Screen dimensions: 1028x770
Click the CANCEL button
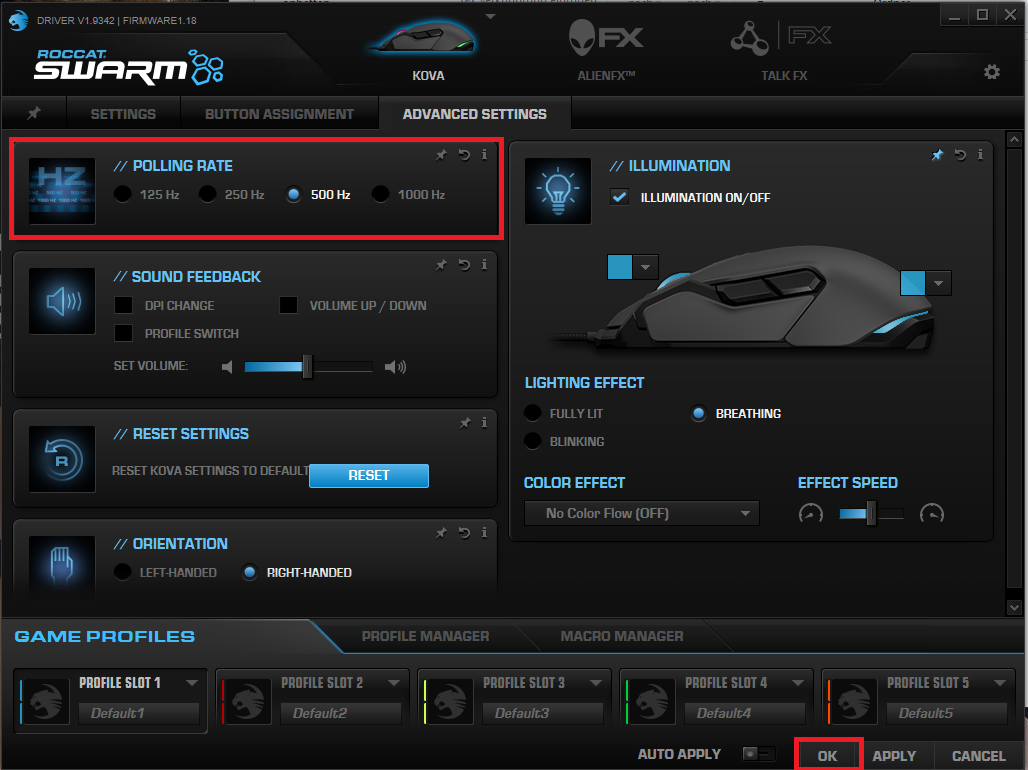979,756
